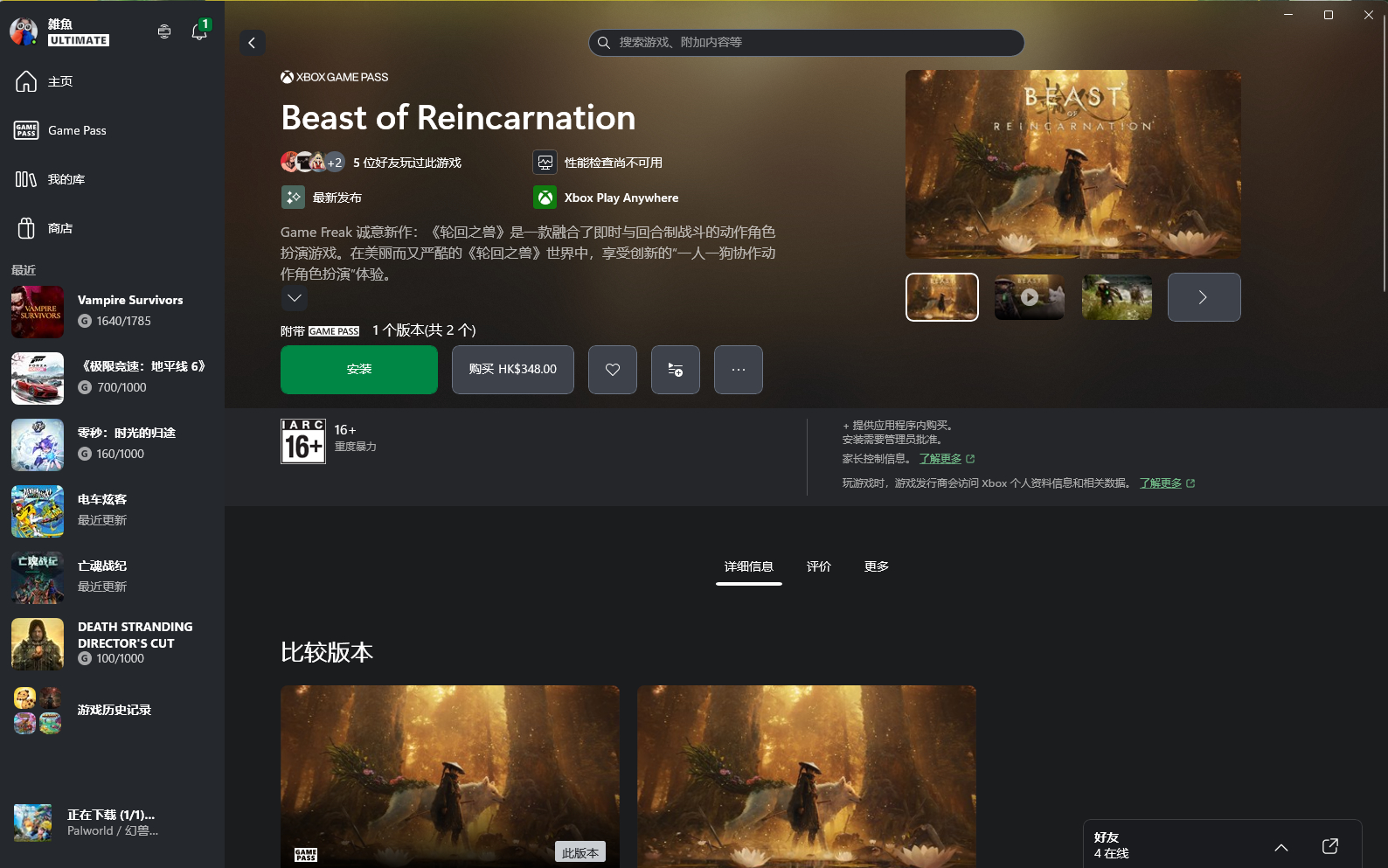Image resolution: width=1388 pixels, height=868 pixels.
Task: Open 我的库 library
Action: pyautogui.click(x=112, y=179)
